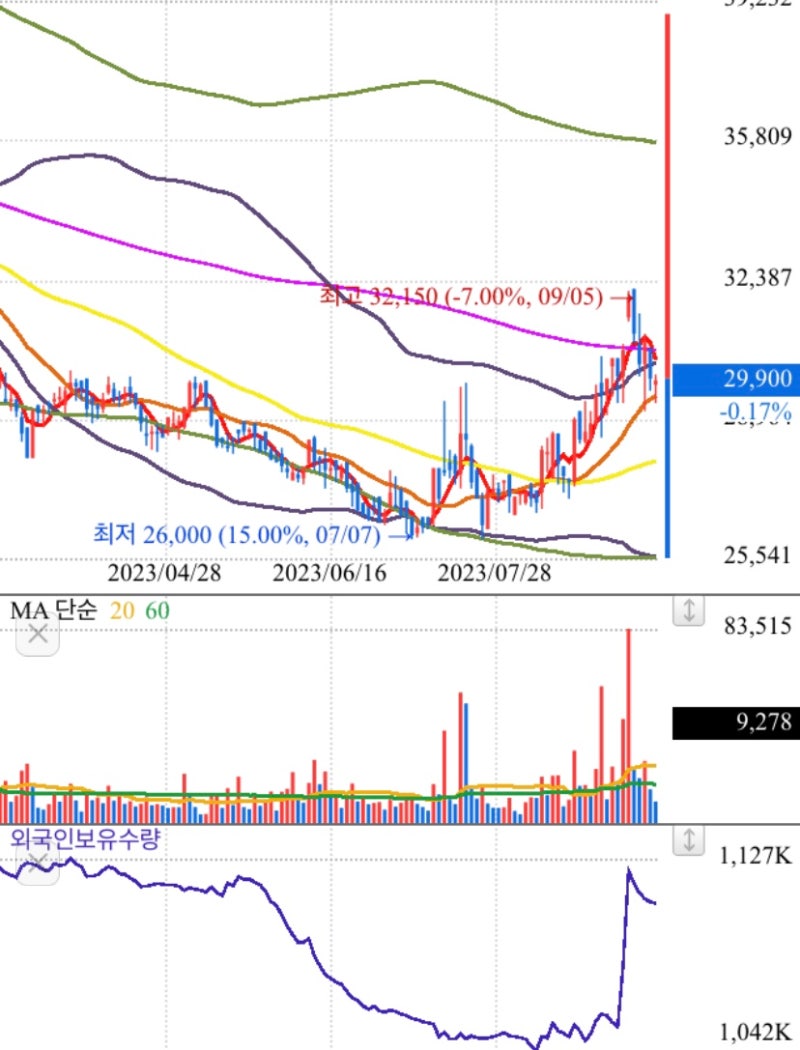This screenshot has width=800, height=1050.
Task: Select the current price label 29,900
Action: click(x=736, y=380)
